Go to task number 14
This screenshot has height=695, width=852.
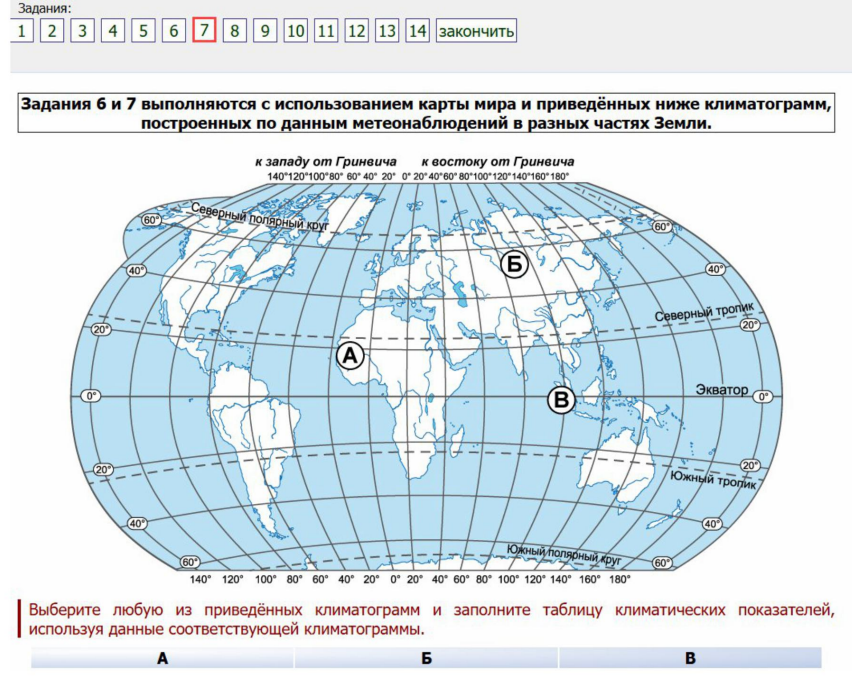418,31
